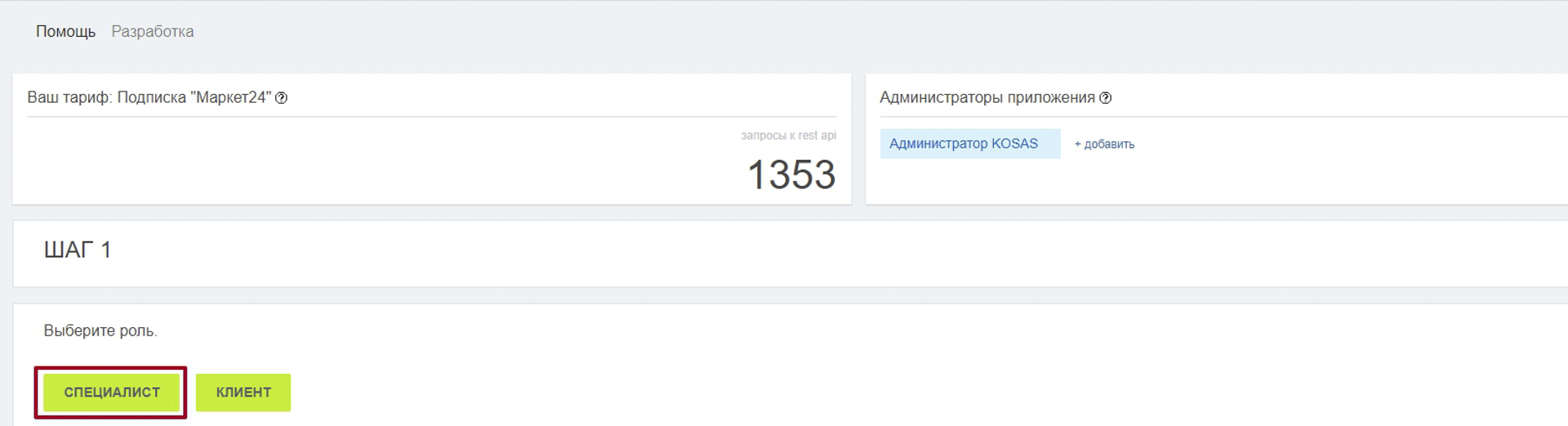The width and height of the screenshot is (1568, 426).
Task: Click empty area of ШАГ 1 bar right of heading
Action: coord(817,253)
